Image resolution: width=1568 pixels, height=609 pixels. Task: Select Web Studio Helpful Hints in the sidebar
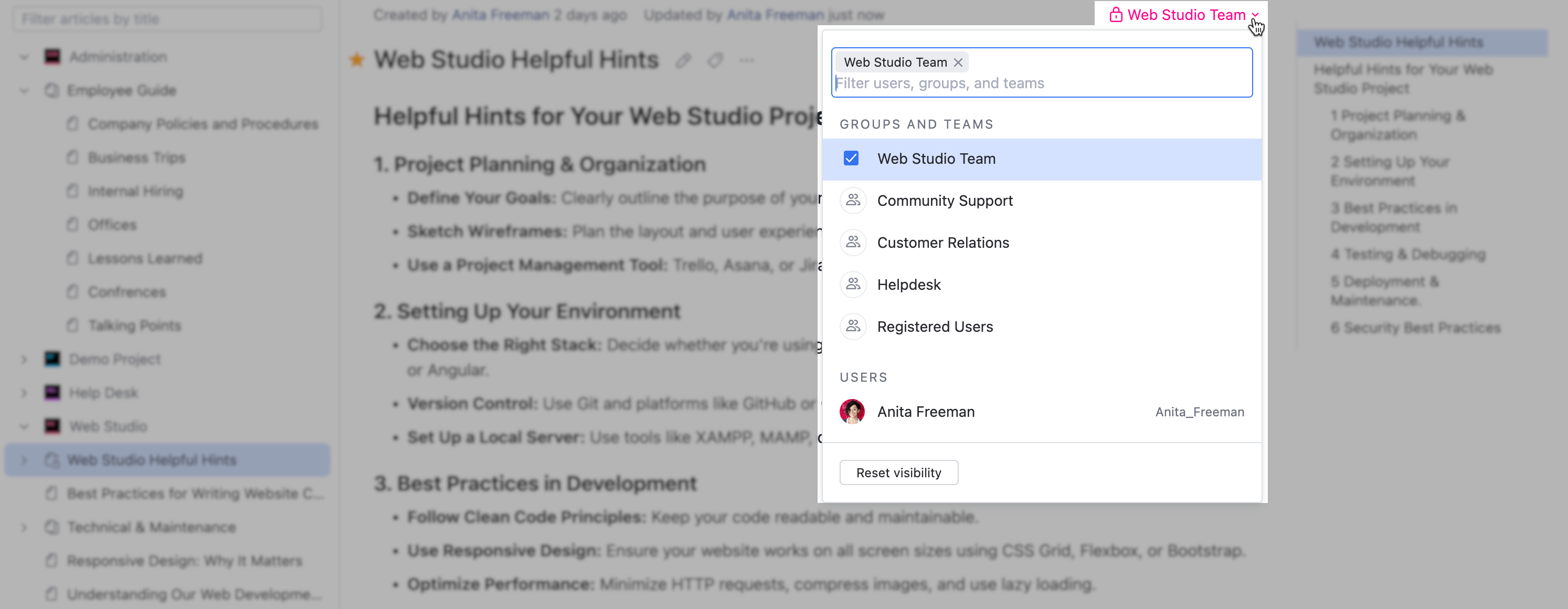click(x=153, y=459)
